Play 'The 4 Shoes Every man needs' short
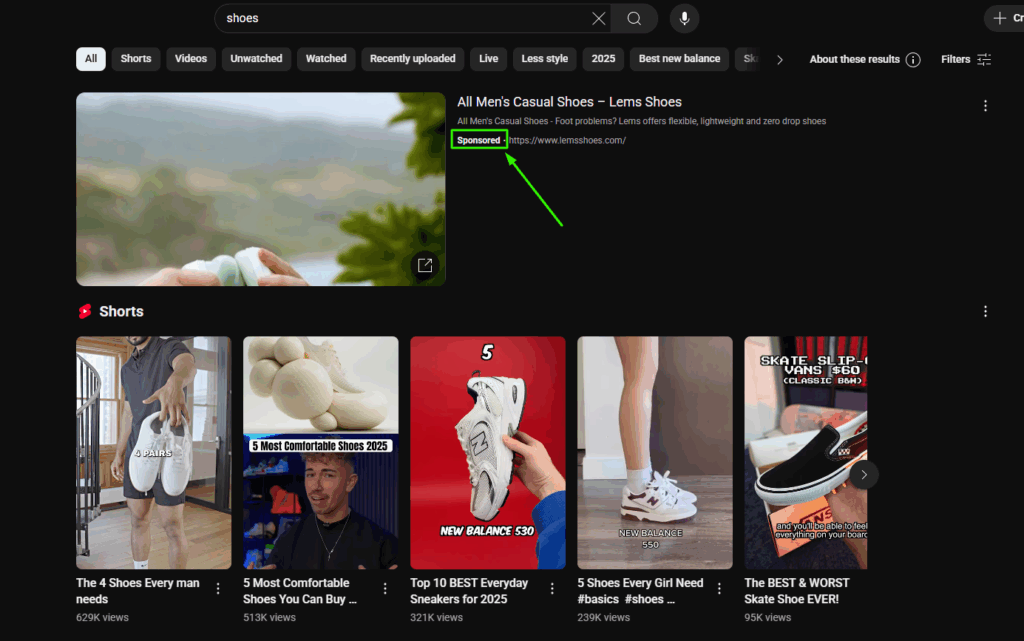1024x641 pixels. click(153, 452)
